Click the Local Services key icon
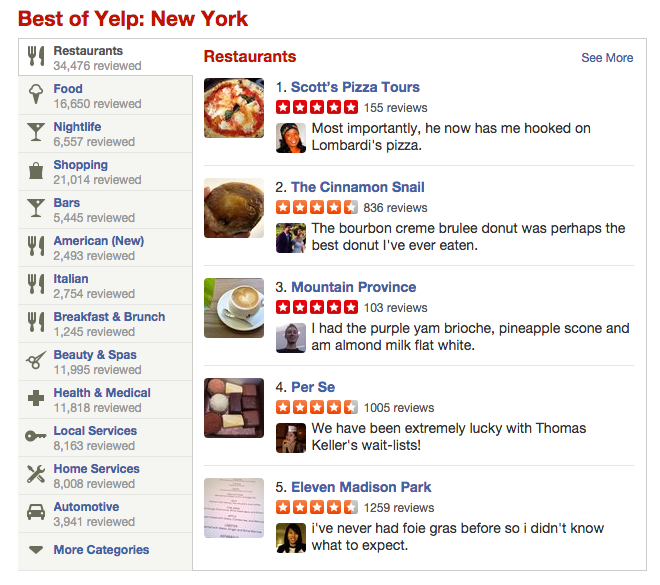 click(36, 437)
